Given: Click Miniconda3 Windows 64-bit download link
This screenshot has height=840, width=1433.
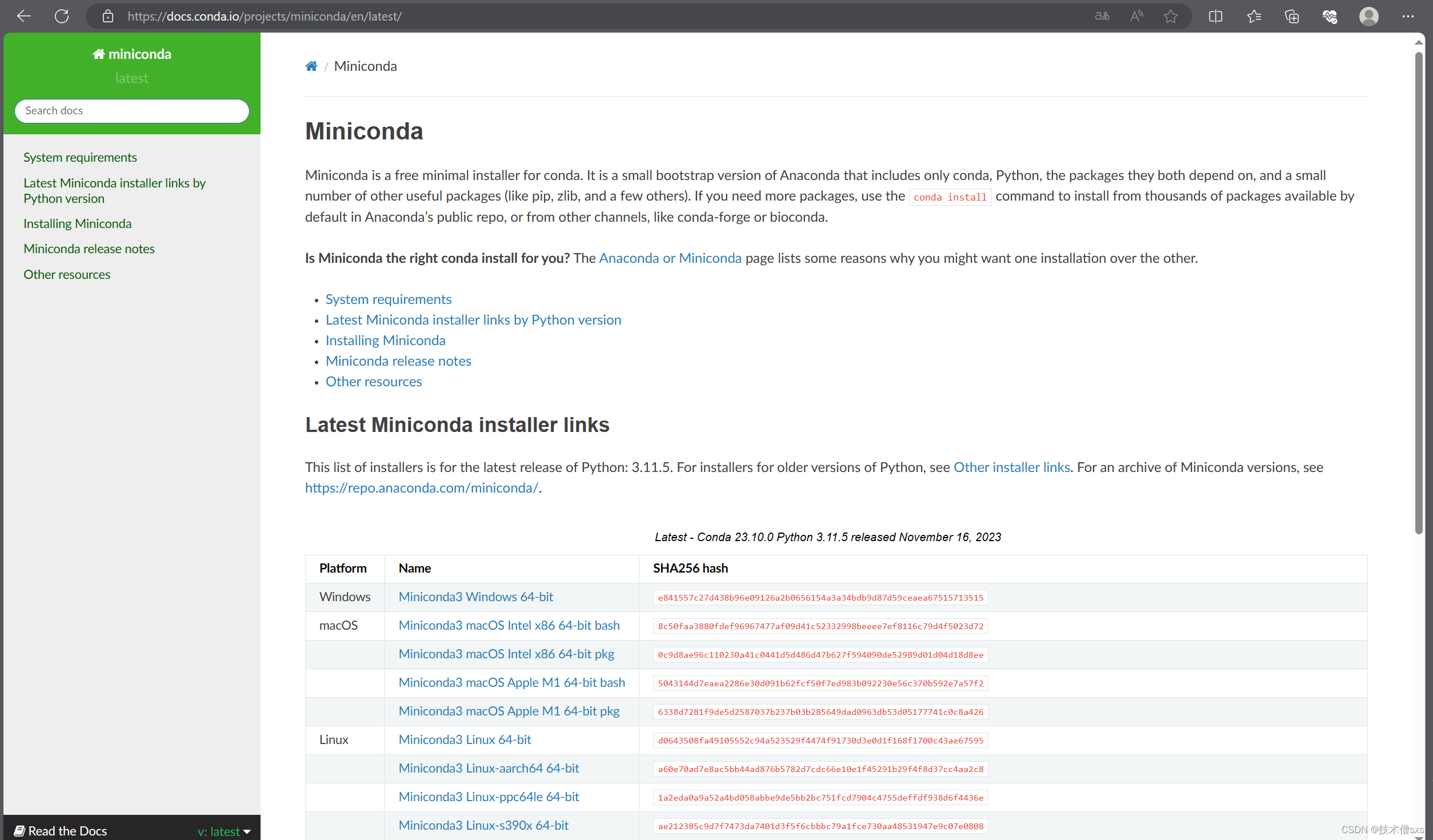Looking at the screenshot, I should [475, 597].
